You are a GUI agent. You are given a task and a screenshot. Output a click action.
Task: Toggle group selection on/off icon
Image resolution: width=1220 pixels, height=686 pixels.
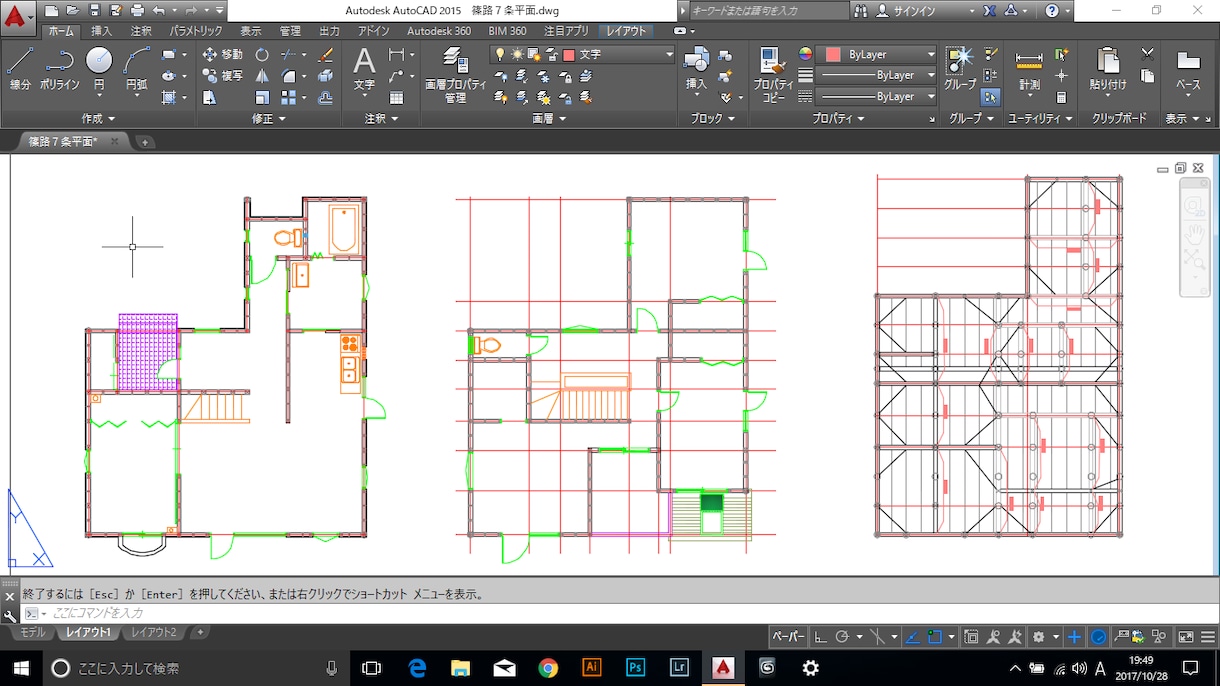990,98
